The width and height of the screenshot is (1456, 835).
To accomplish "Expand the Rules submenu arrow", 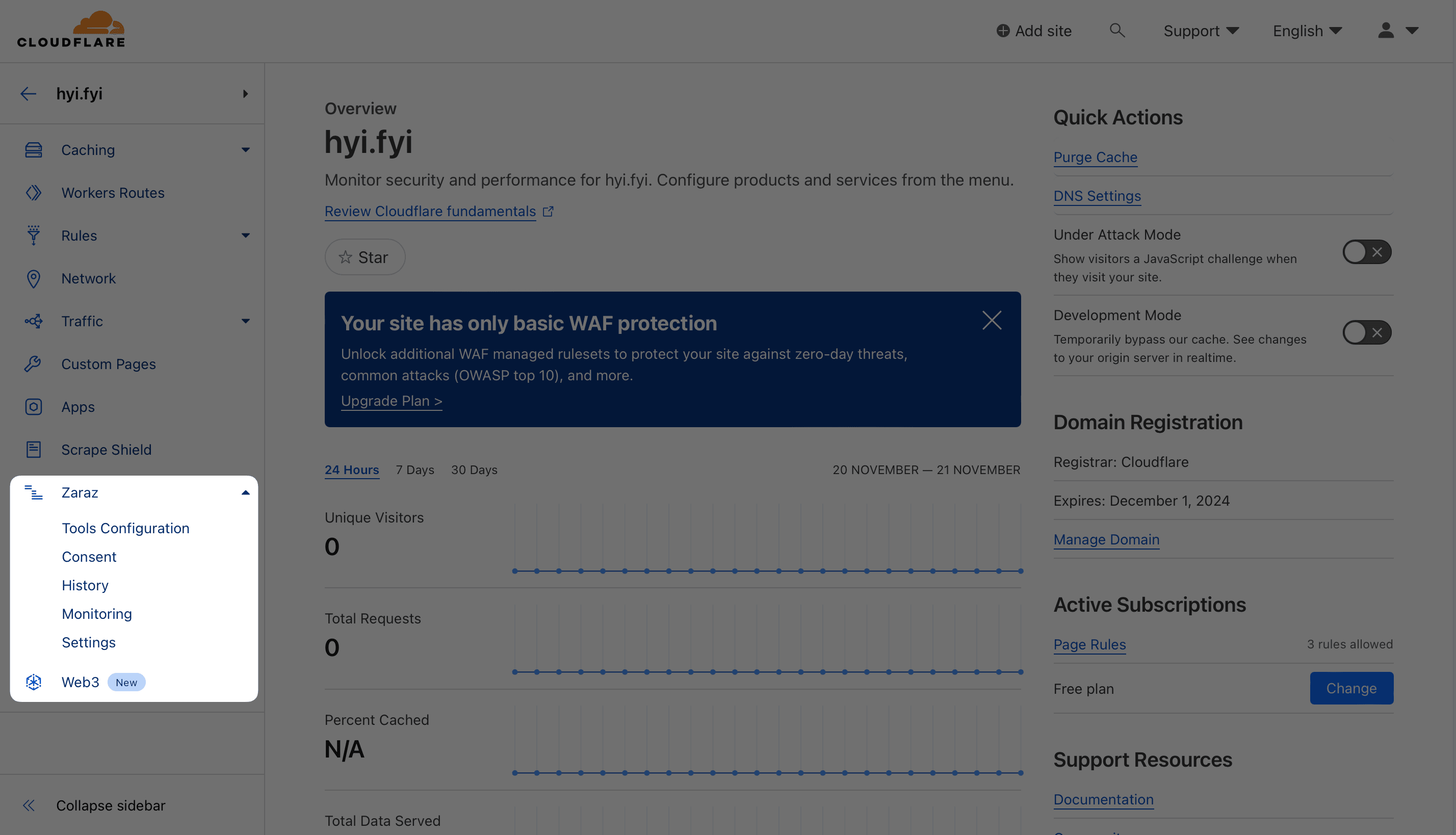I will [x=245, y=236].
